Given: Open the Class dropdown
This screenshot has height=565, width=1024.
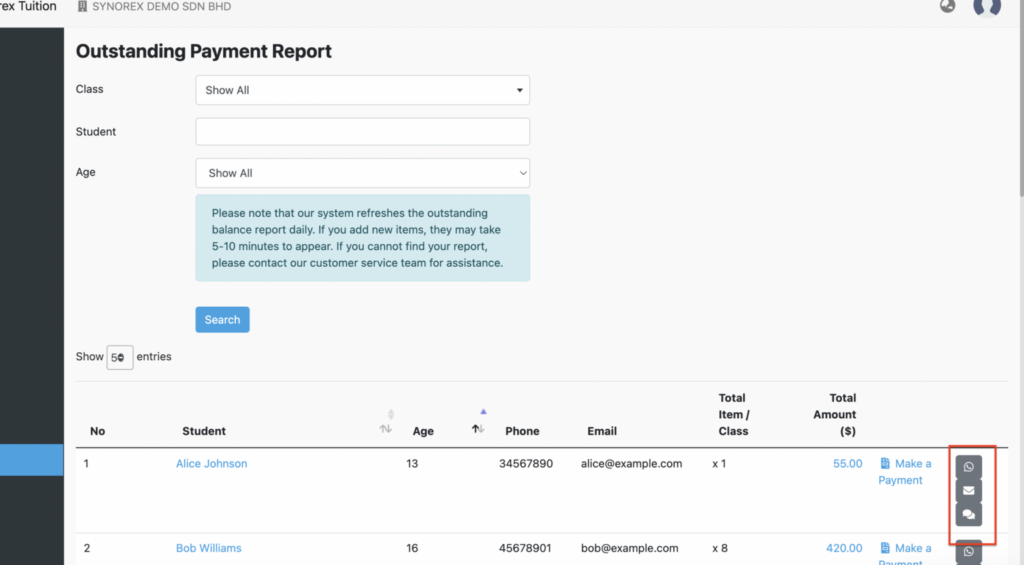Looking at the screenshot, I should (x=362, y=90).
